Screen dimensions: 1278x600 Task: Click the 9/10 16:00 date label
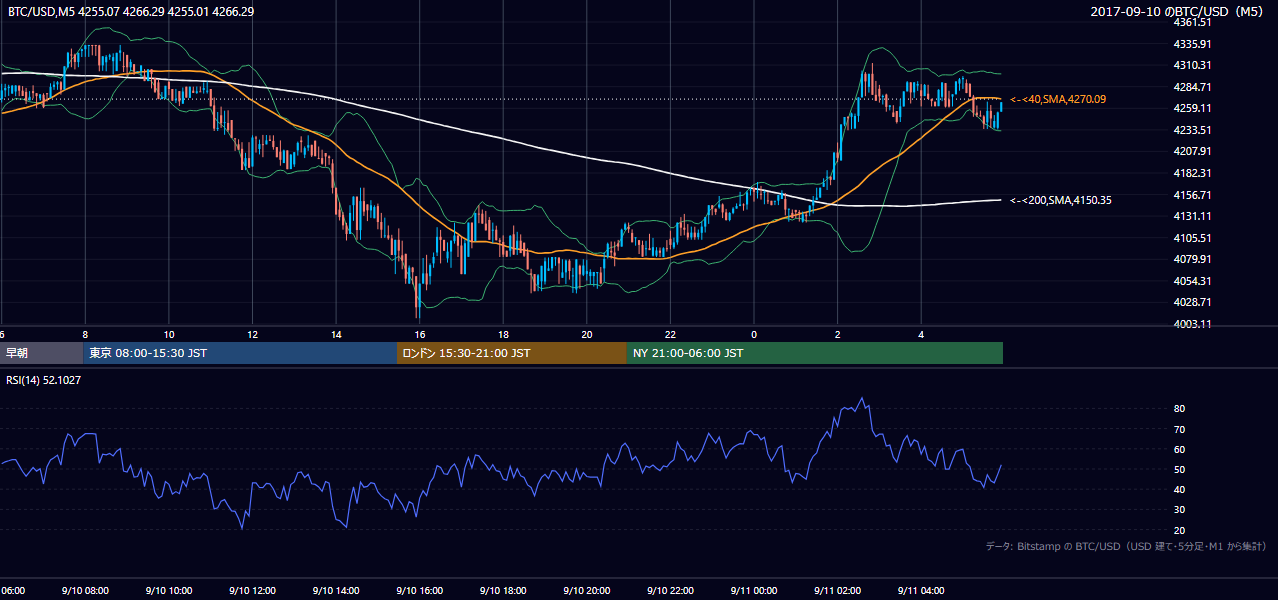click(418, 591)
